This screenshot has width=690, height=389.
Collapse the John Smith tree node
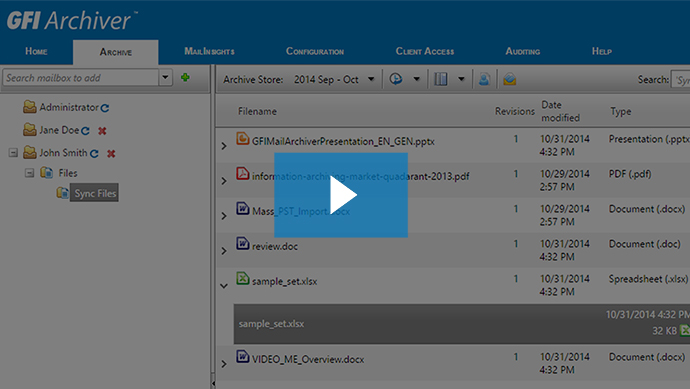[13, 153]
